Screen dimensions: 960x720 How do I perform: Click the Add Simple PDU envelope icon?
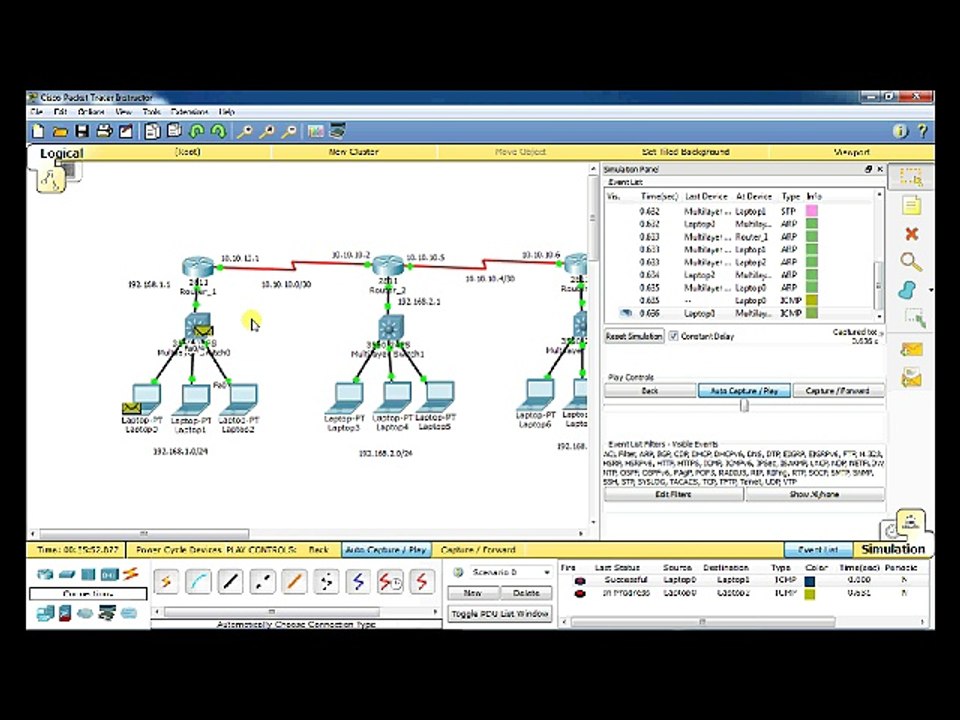(x=911, y=350)
